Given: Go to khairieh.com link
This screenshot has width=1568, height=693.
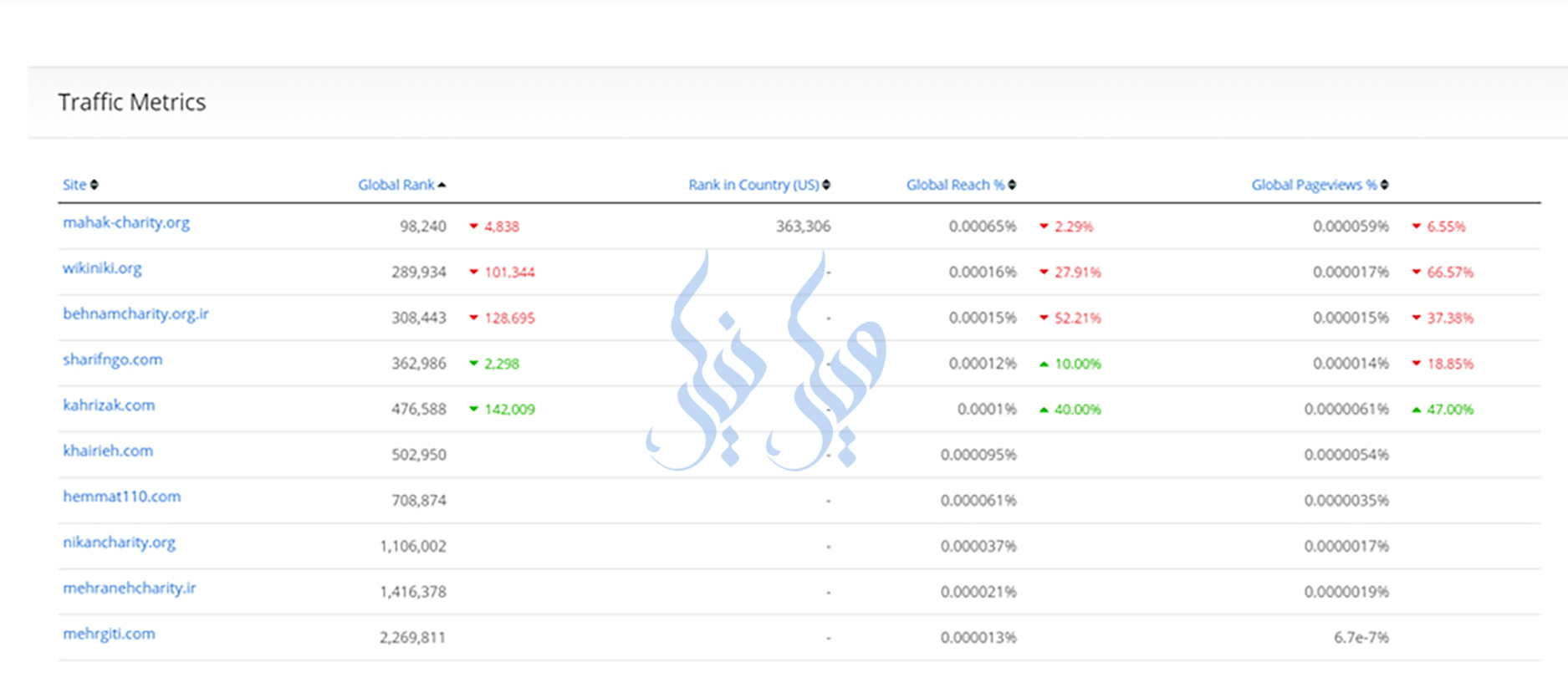Looking at the screenshot, I should (x=108, y=451).
